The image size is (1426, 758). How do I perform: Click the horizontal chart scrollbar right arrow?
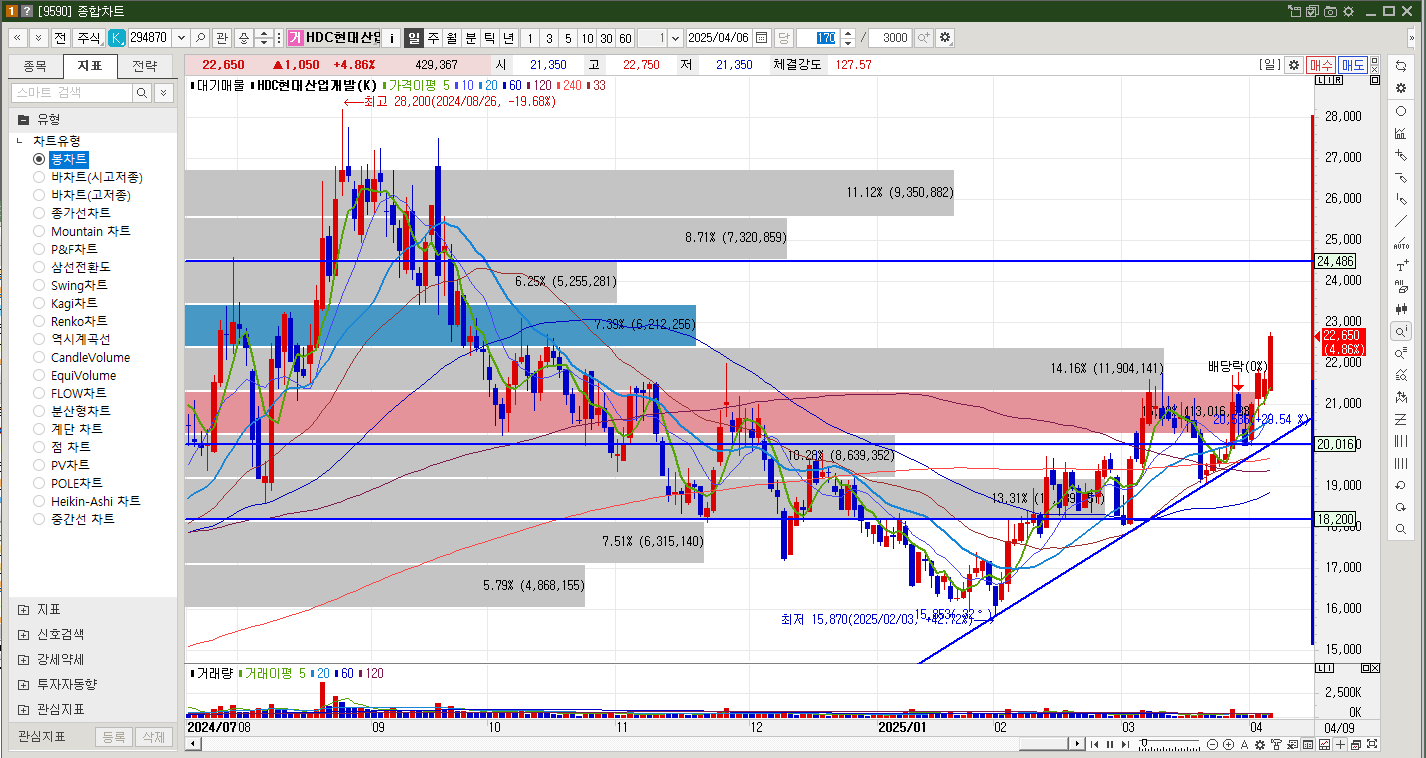tap(1077, 744)
